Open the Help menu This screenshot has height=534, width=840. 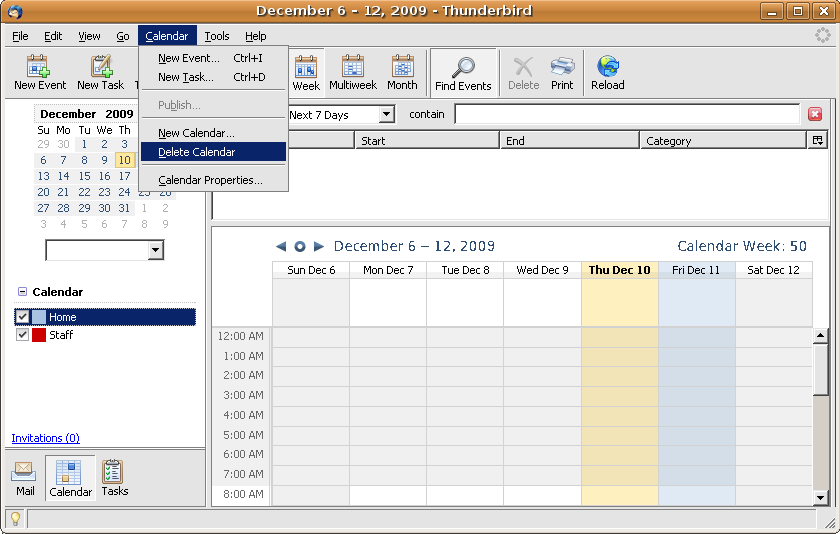pyautogui.click(x=256, y=36)
